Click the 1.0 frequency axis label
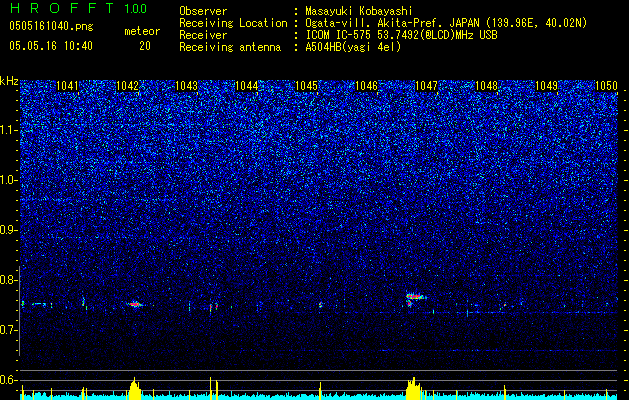This screenshot has height=400, width=629. [9, 180]
